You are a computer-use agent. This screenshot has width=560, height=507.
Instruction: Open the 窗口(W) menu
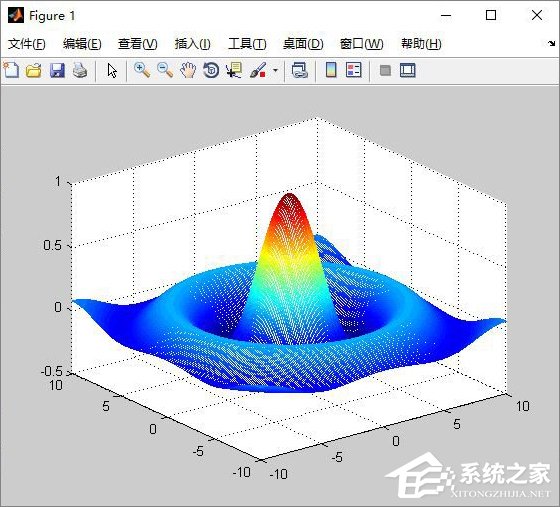click(x=361, y=44)
